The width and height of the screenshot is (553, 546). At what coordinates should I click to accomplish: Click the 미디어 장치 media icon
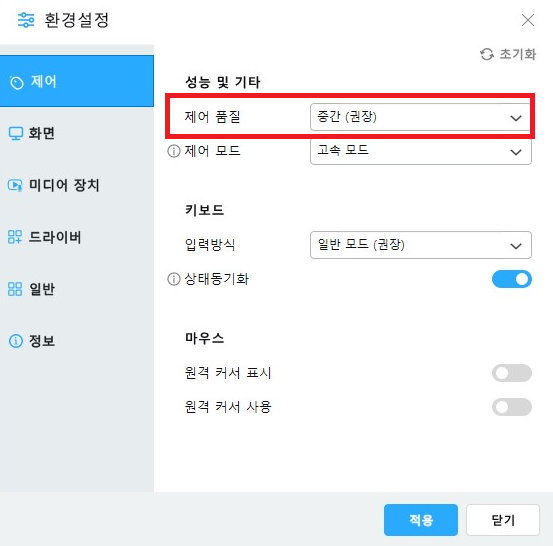coord(15,185)
